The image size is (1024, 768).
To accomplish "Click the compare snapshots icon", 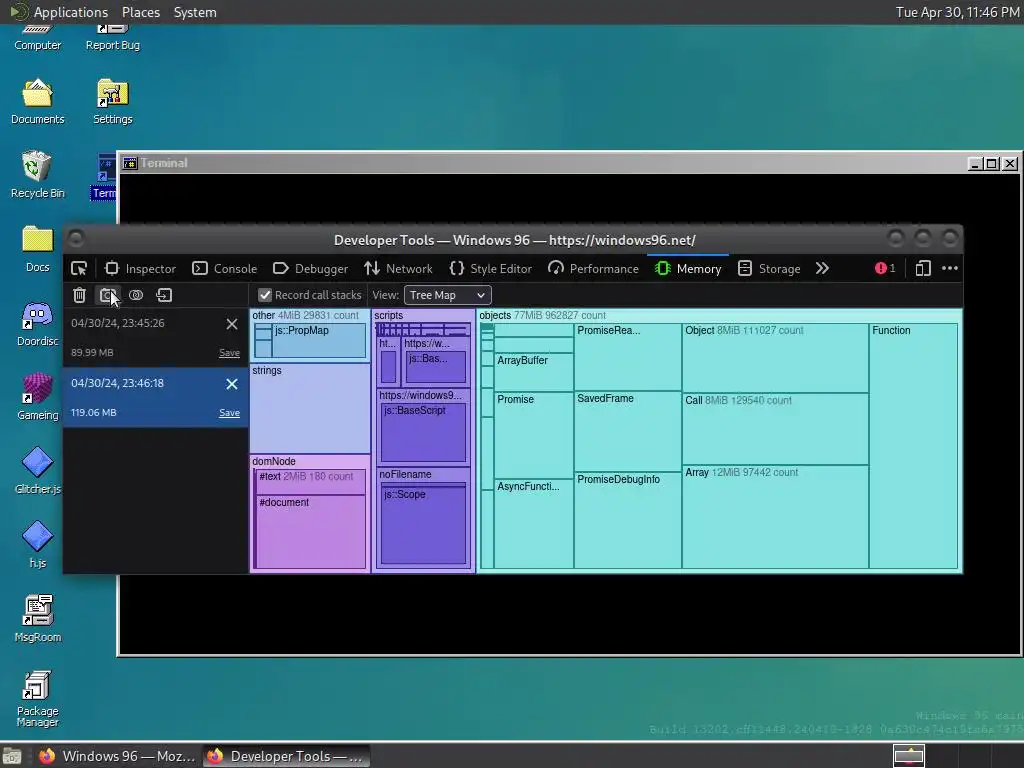I will (x=136, y=295).
